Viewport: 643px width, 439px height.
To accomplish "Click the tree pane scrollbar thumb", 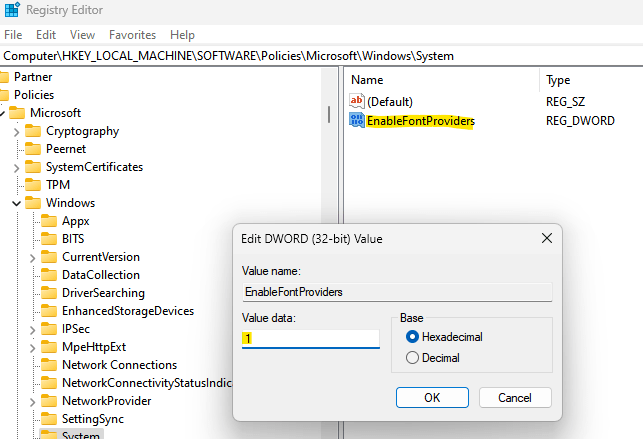I will [x=329, y=114].
